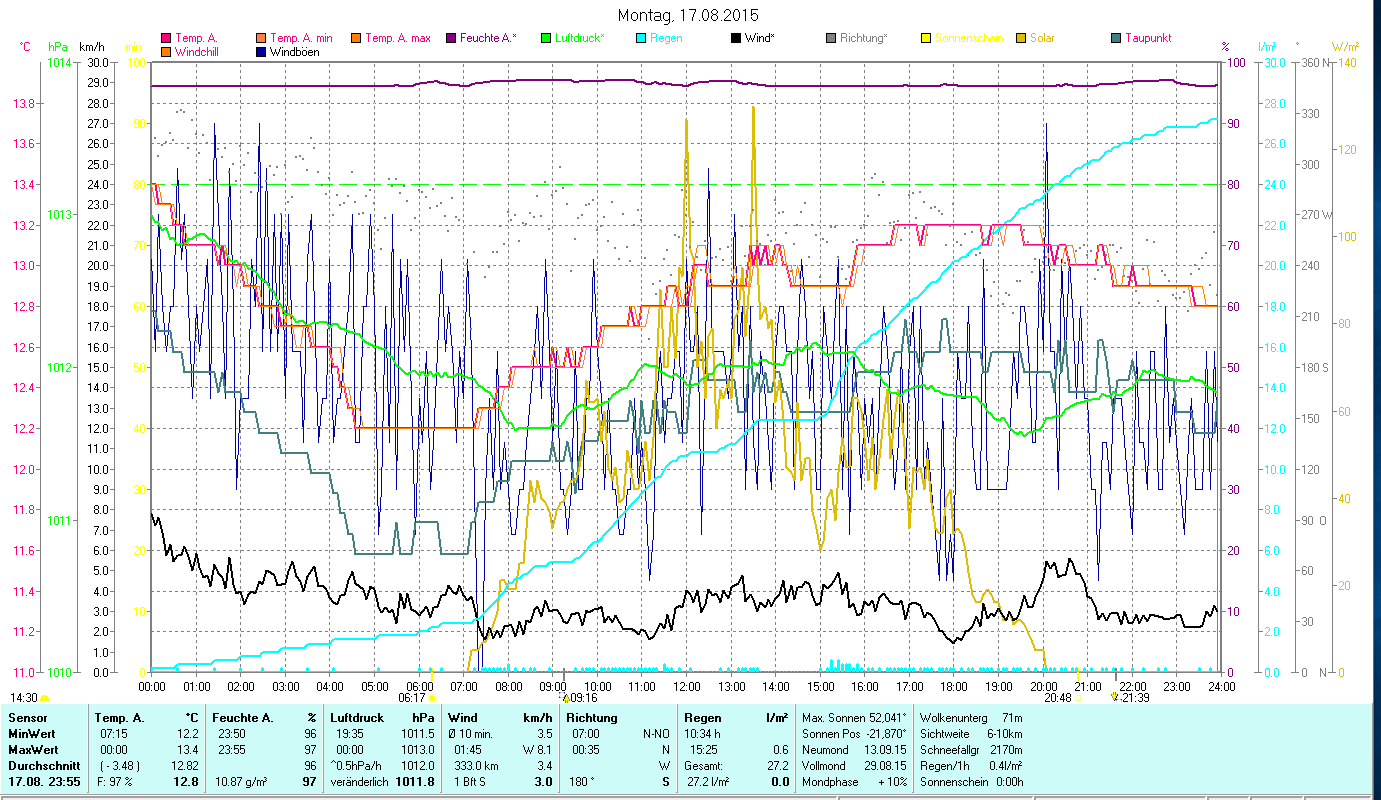Click the dark blue Windböen legend swatch
Image resolution: width=1381 pixels, height=800 pixels.
pos(261,52)
